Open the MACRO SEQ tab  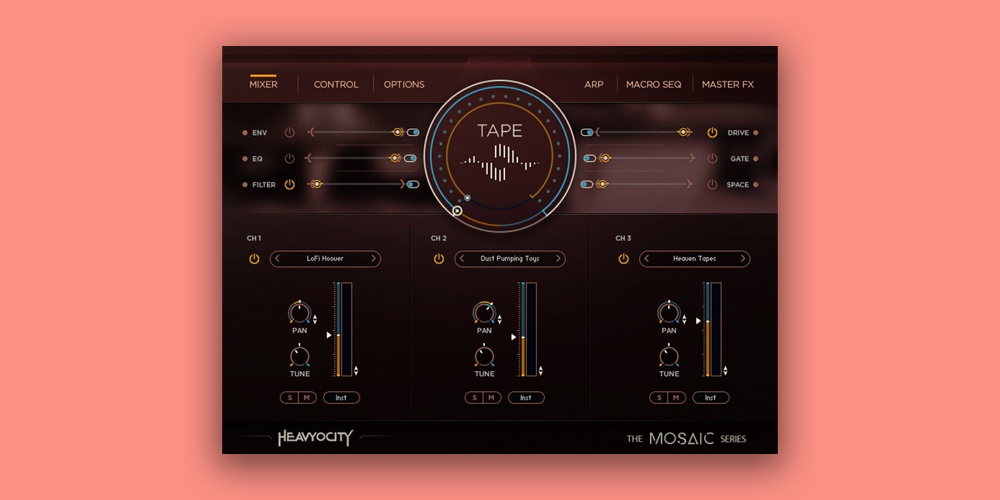point(654,84)
